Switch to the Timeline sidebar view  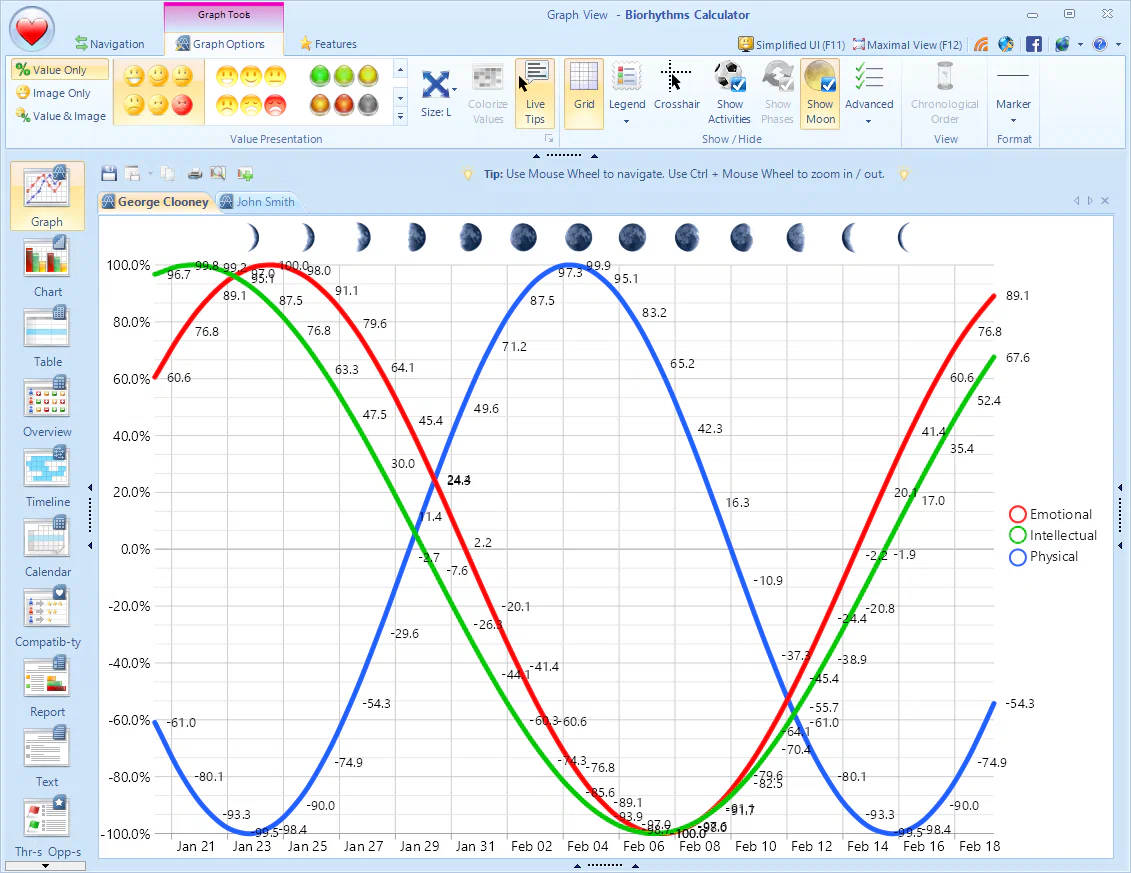(x=46, y=472)
